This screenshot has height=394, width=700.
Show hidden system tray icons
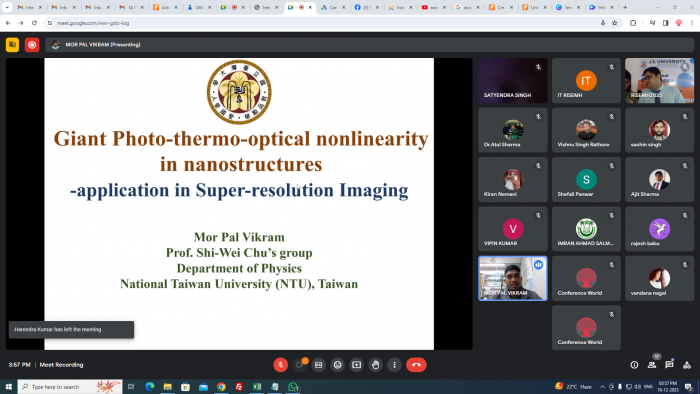602,386
